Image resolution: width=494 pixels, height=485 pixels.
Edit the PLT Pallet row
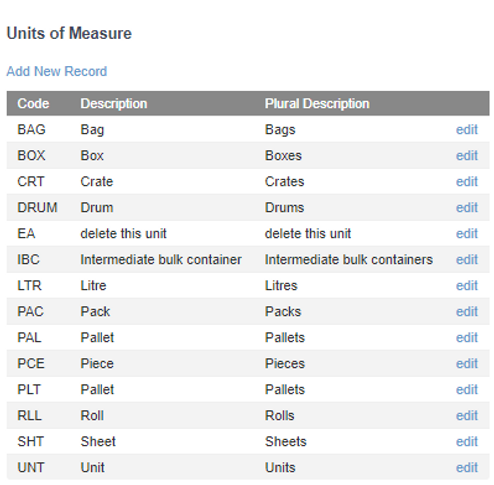coord(467,389)
